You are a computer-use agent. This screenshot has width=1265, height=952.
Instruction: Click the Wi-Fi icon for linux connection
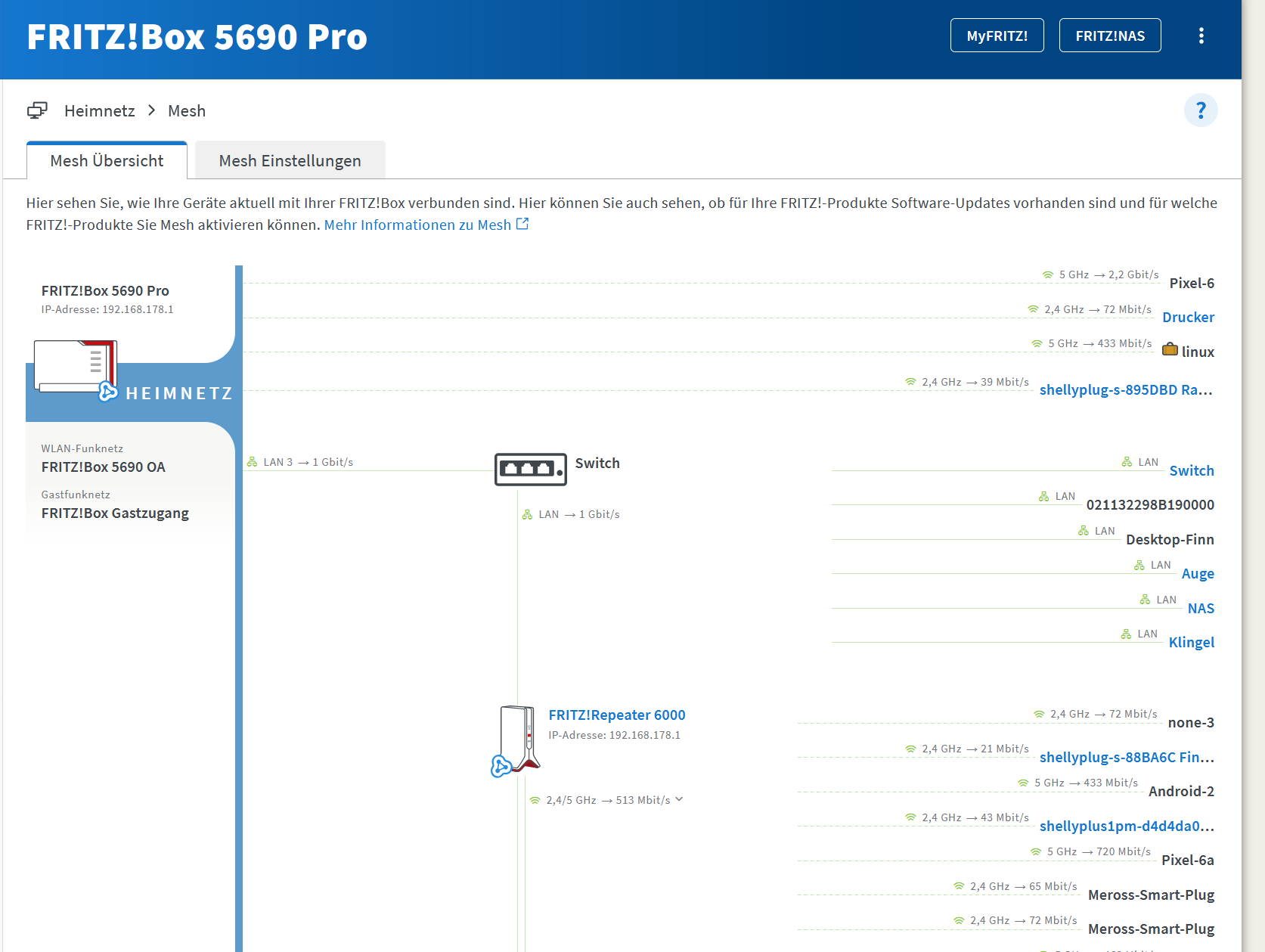1037,343
